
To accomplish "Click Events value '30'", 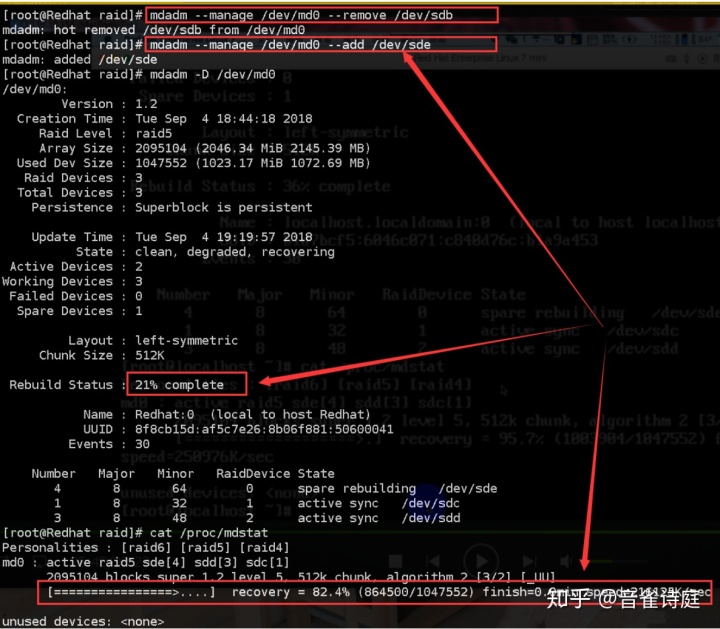I will pos(142,444).
